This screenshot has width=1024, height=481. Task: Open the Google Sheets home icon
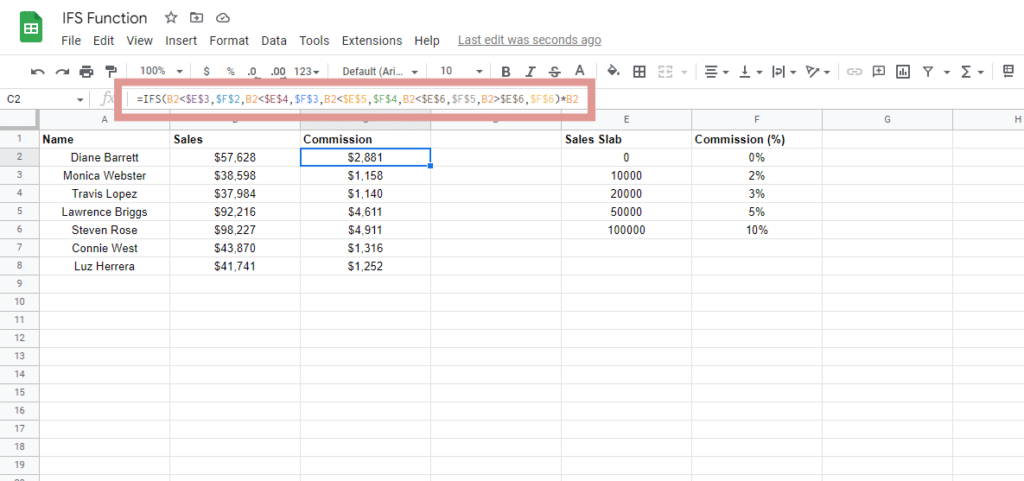click(31, 28)
